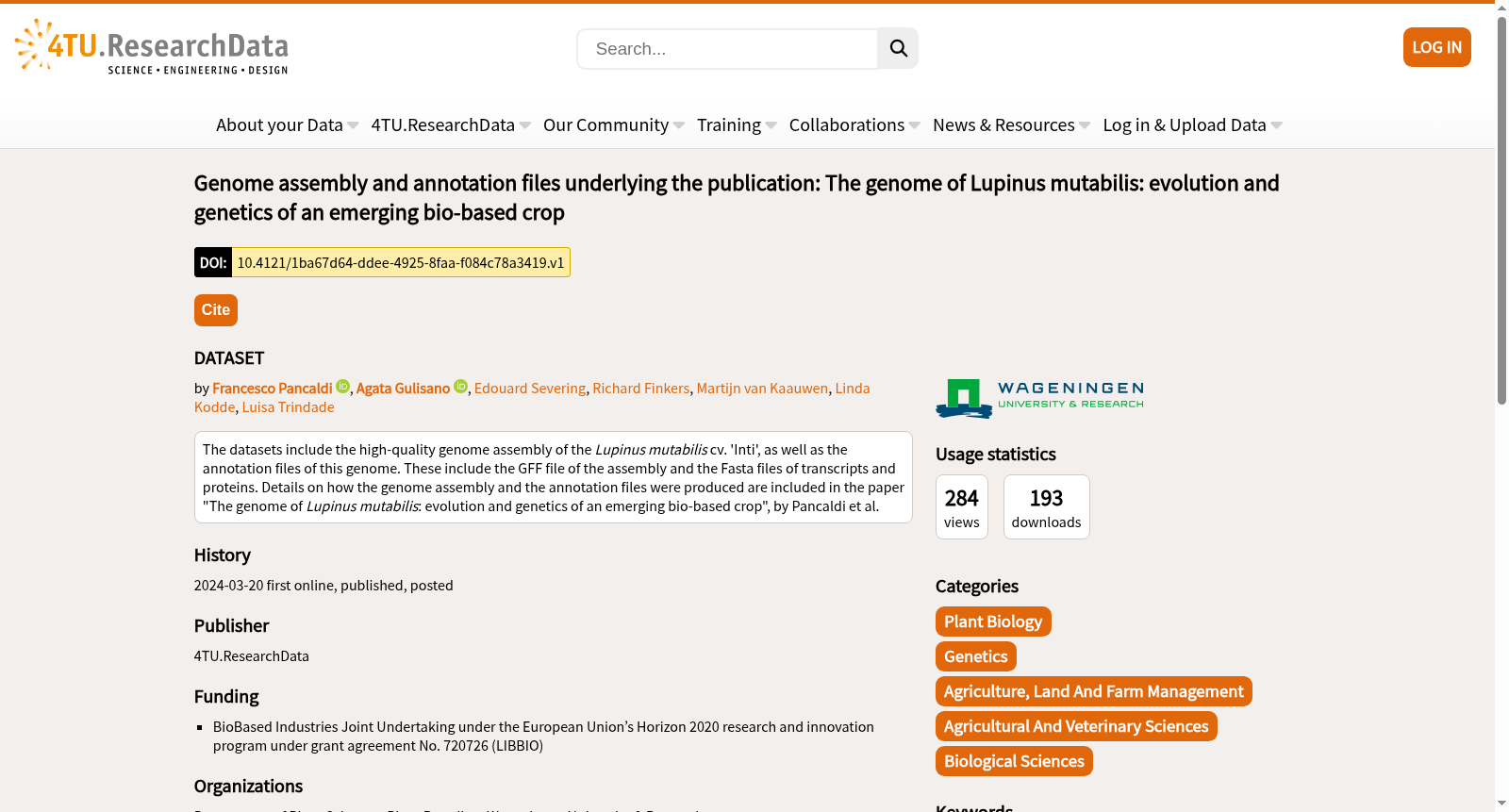The image size is (1509, 812).
Task: Click the Usage statistics heading
Action: [x=996, y=454]
